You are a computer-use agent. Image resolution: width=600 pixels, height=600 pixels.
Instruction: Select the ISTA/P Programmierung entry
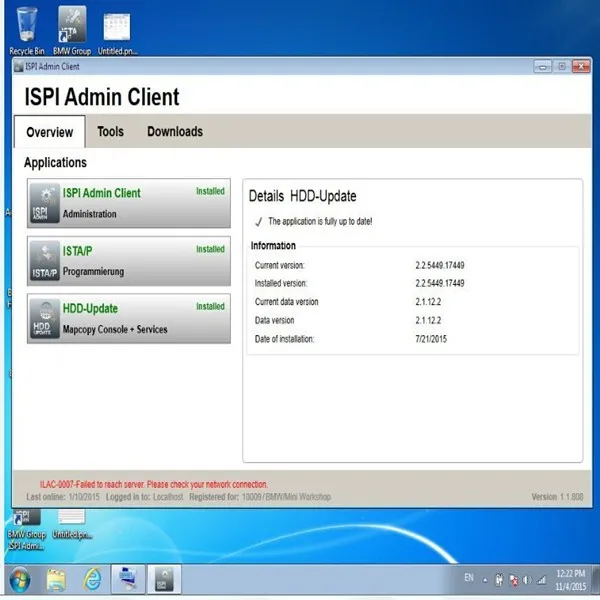[129, 261]
